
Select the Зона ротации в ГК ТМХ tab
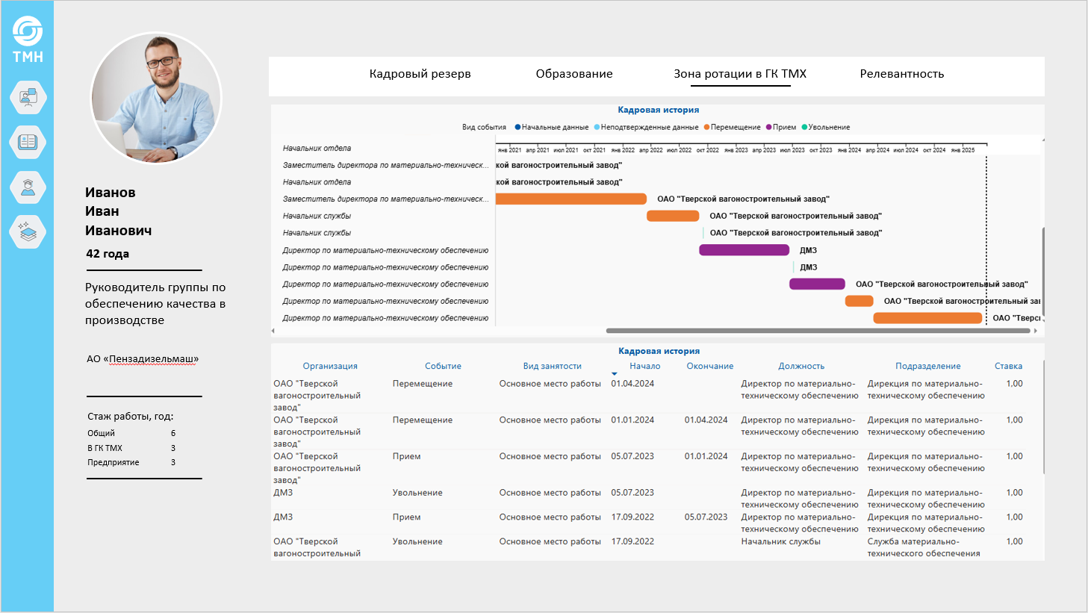click(740, 74)
